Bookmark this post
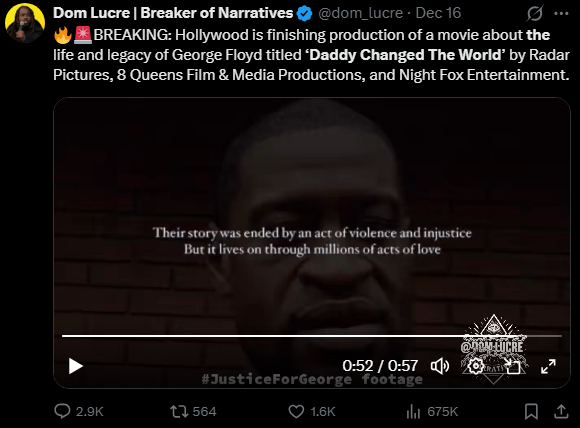 pyautogui.click(x=532, y=411)
